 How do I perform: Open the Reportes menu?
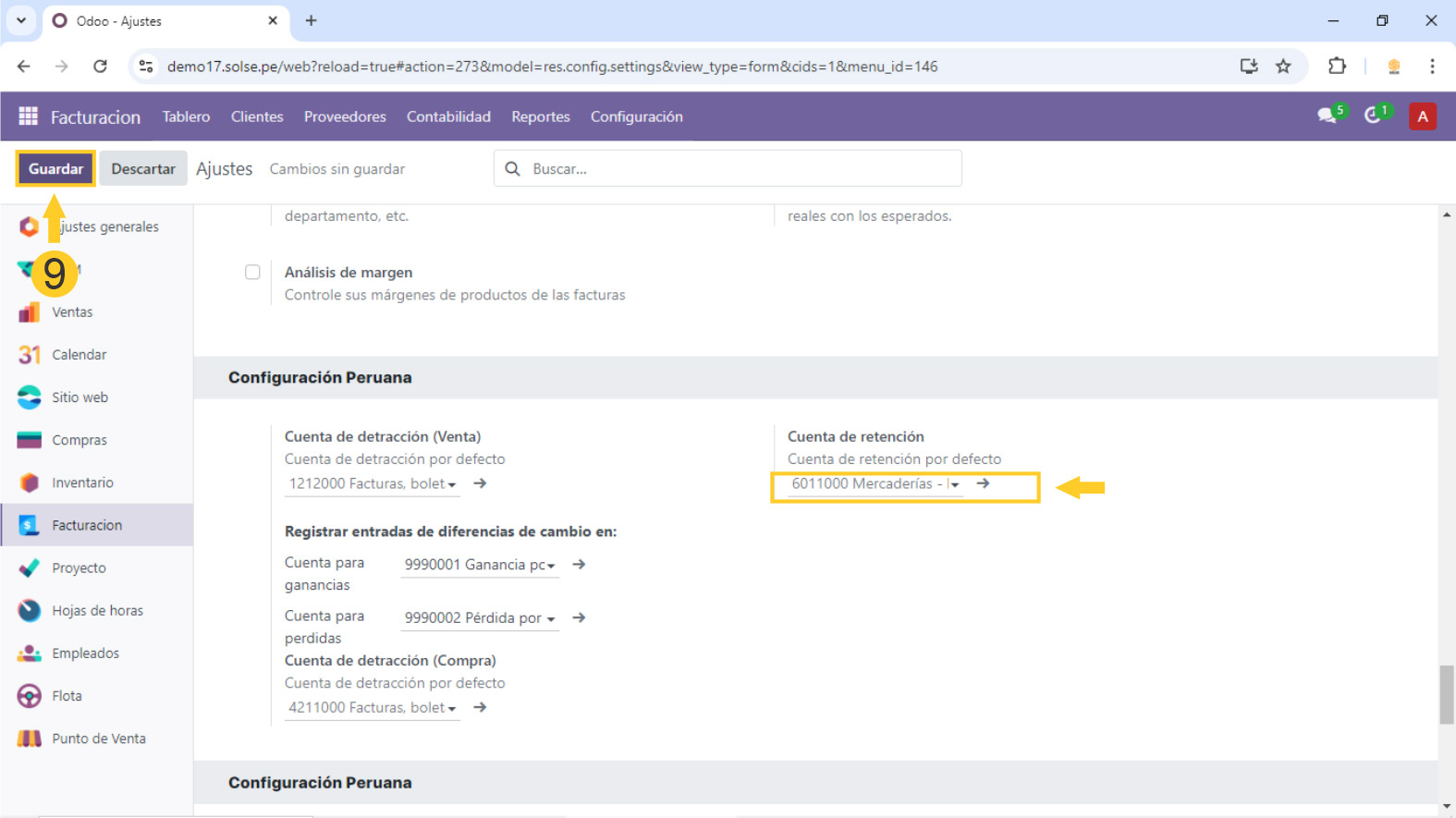(x=540, y=116)
